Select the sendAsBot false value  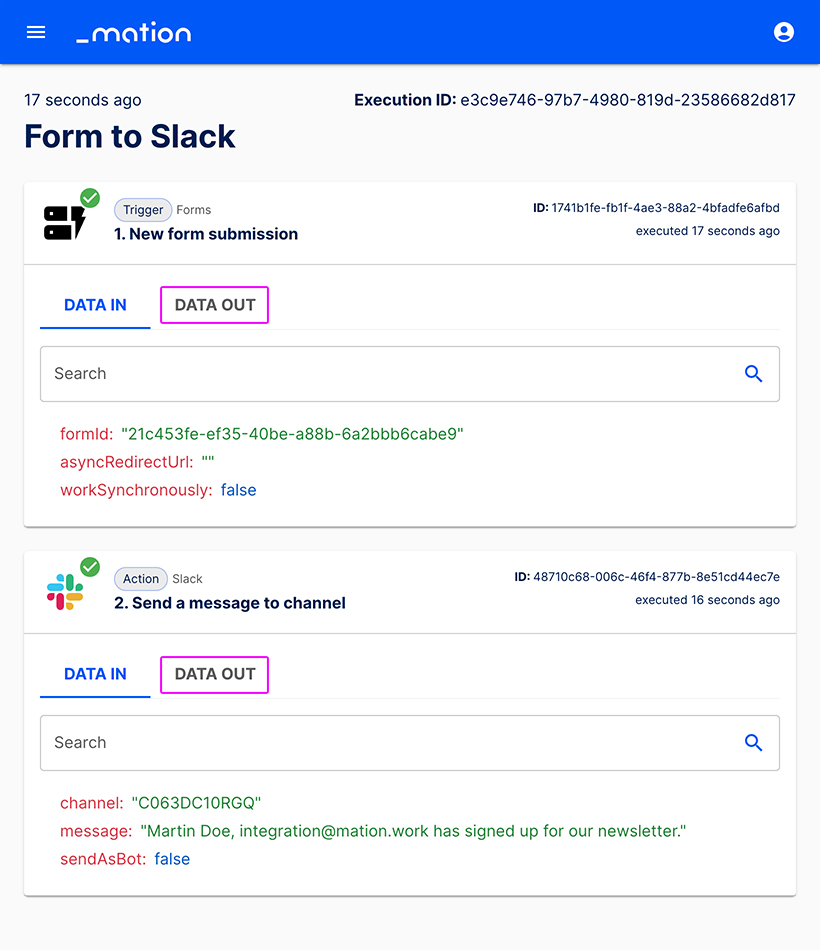tap(172, 859)
